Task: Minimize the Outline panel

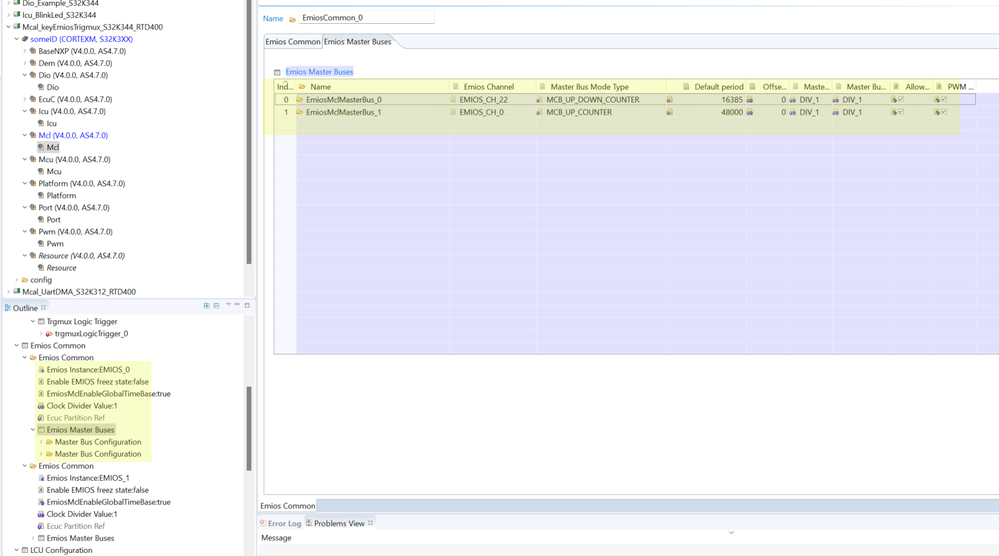Action: click(x=237, y=305)
